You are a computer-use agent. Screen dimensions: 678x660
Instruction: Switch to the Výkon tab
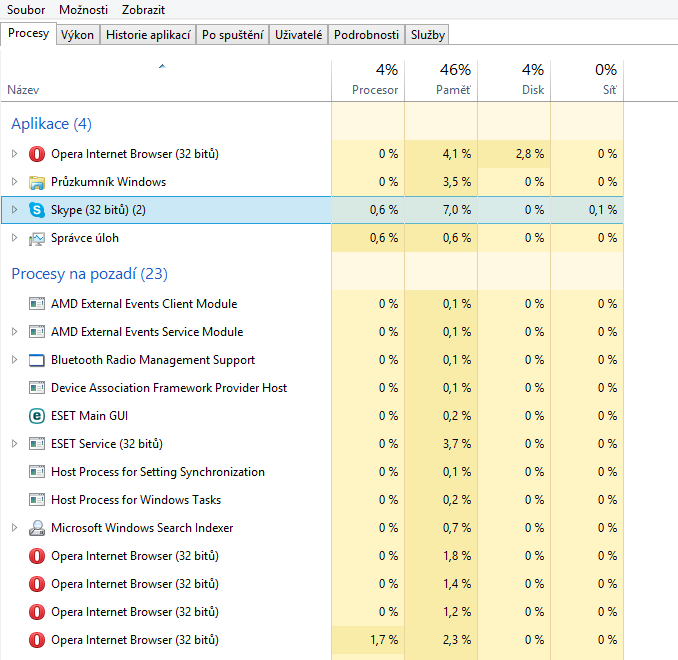(x=77, y=35)
